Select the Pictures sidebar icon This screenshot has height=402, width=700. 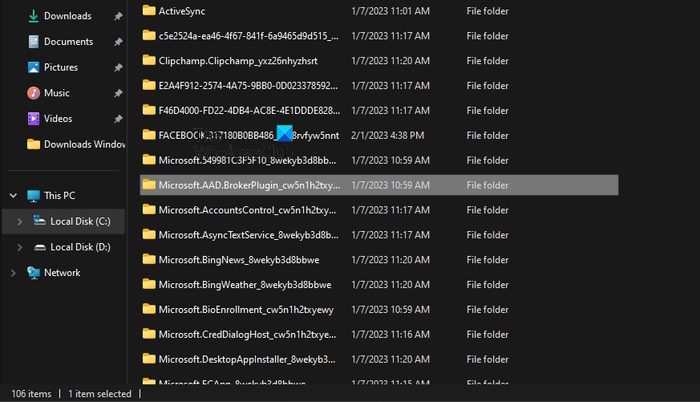(33, 67)
